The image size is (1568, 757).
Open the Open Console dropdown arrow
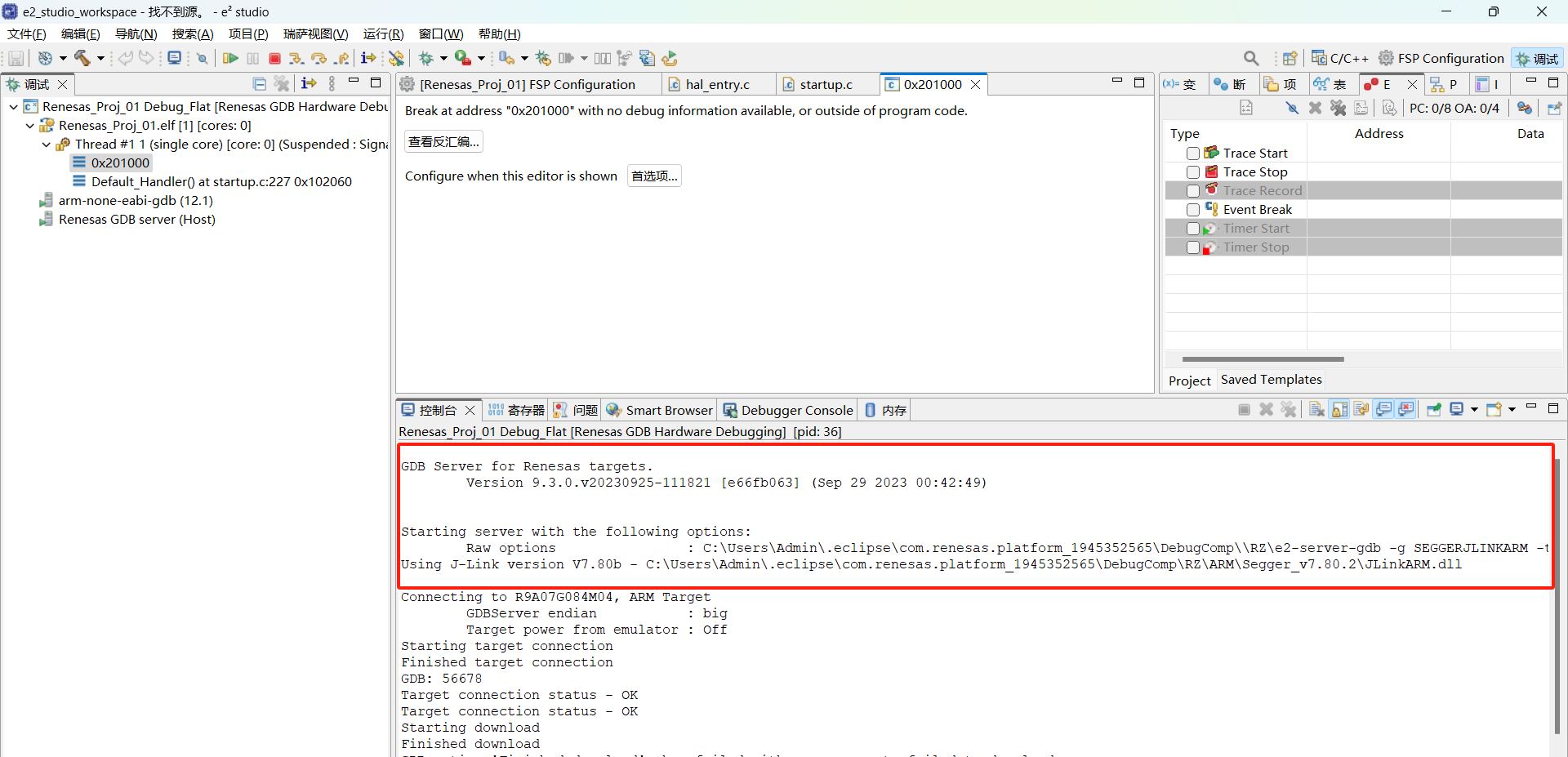(x=1512, y=410)
